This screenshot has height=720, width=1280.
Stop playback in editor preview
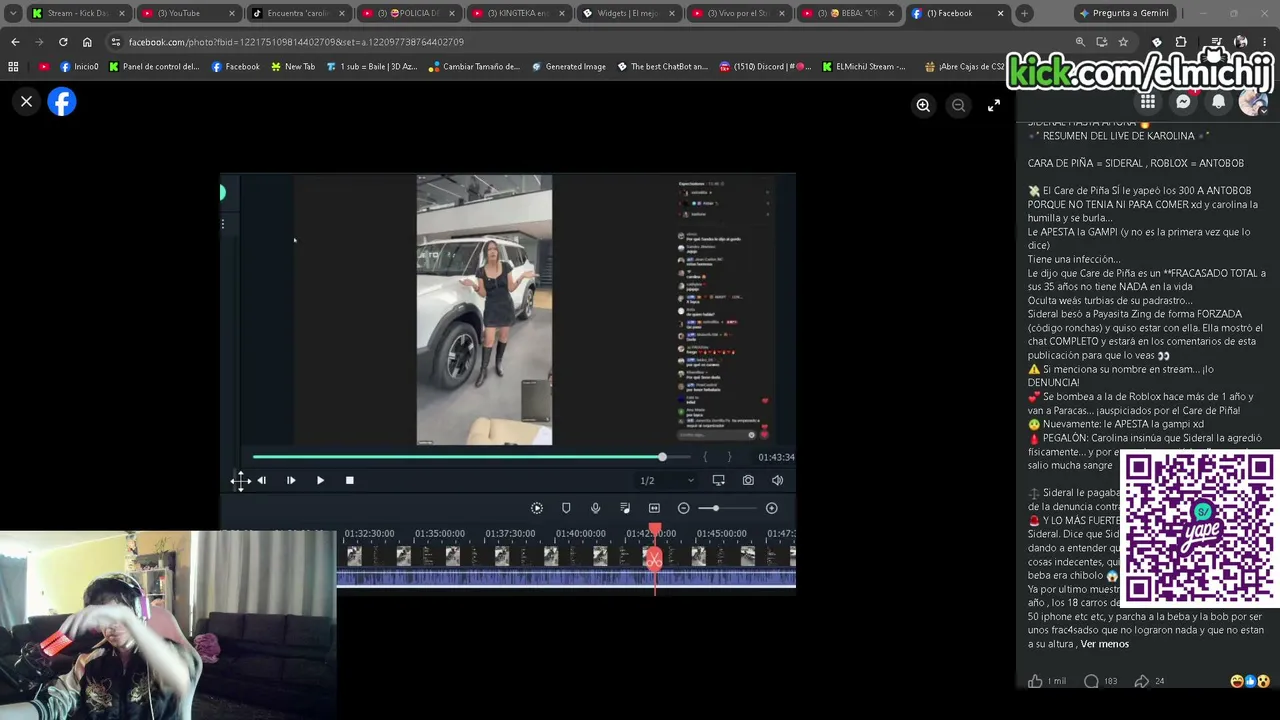[x=349, y=481]
